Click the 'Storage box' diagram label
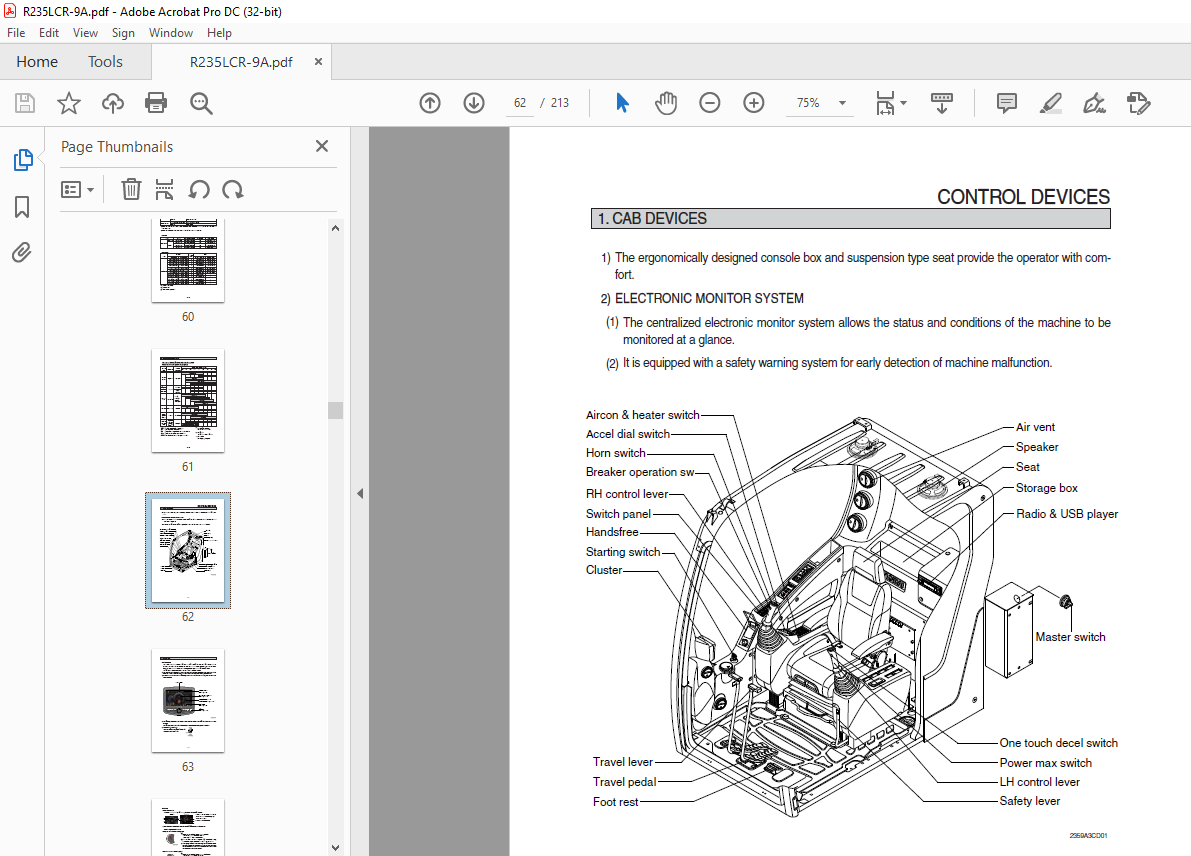The height and width of the screenshot is (856, 1191). point(1047,488)
